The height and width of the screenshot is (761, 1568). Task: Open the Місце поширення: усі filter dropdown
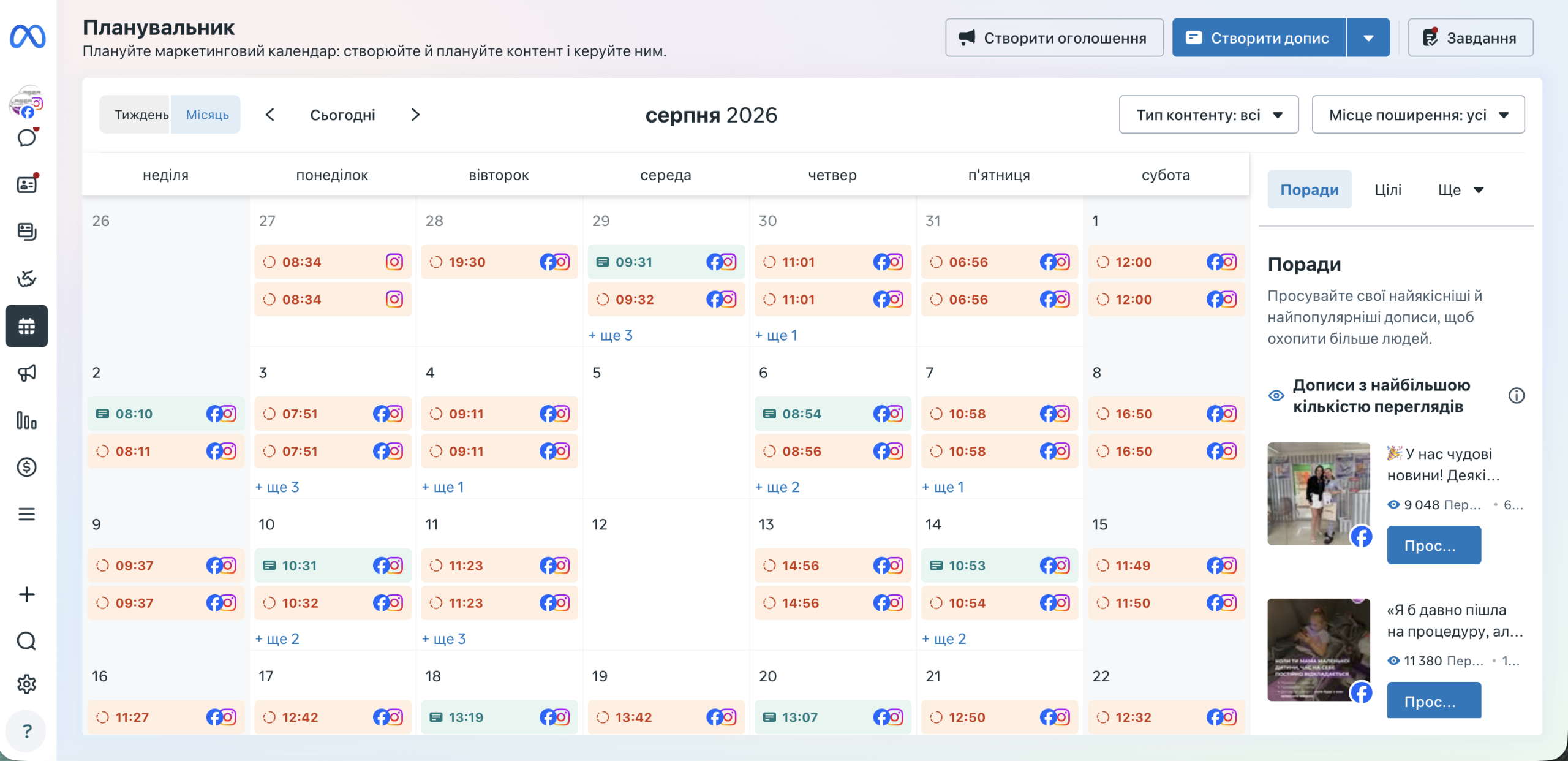[1418, 115]
